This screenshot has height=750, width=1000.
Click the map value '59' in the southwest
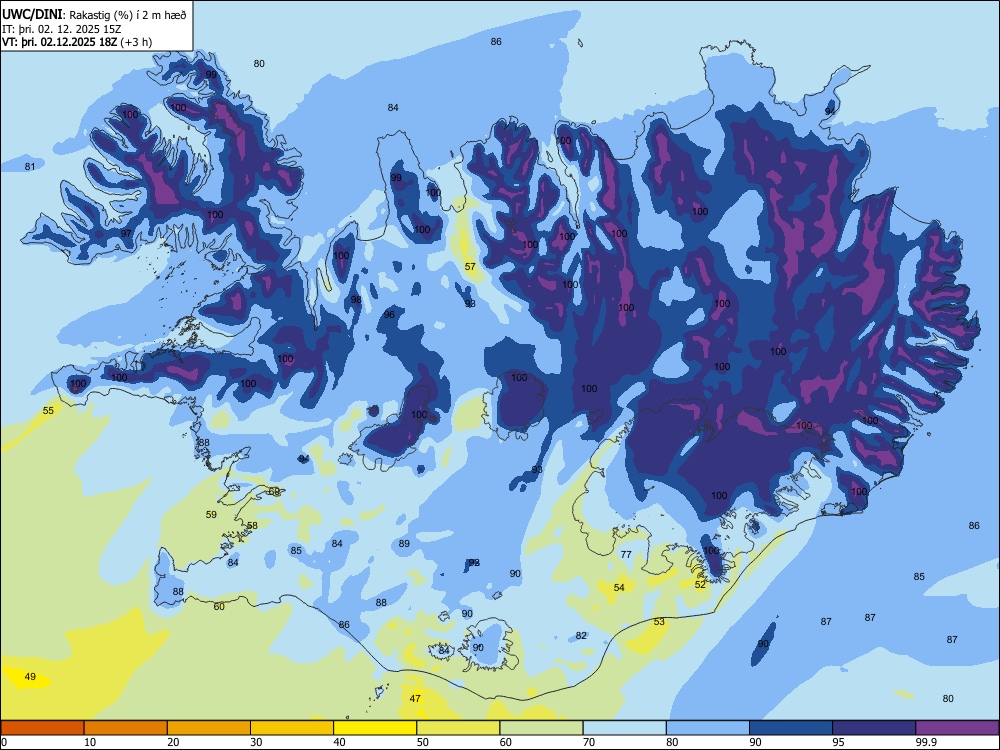click(x=211, y=515)
